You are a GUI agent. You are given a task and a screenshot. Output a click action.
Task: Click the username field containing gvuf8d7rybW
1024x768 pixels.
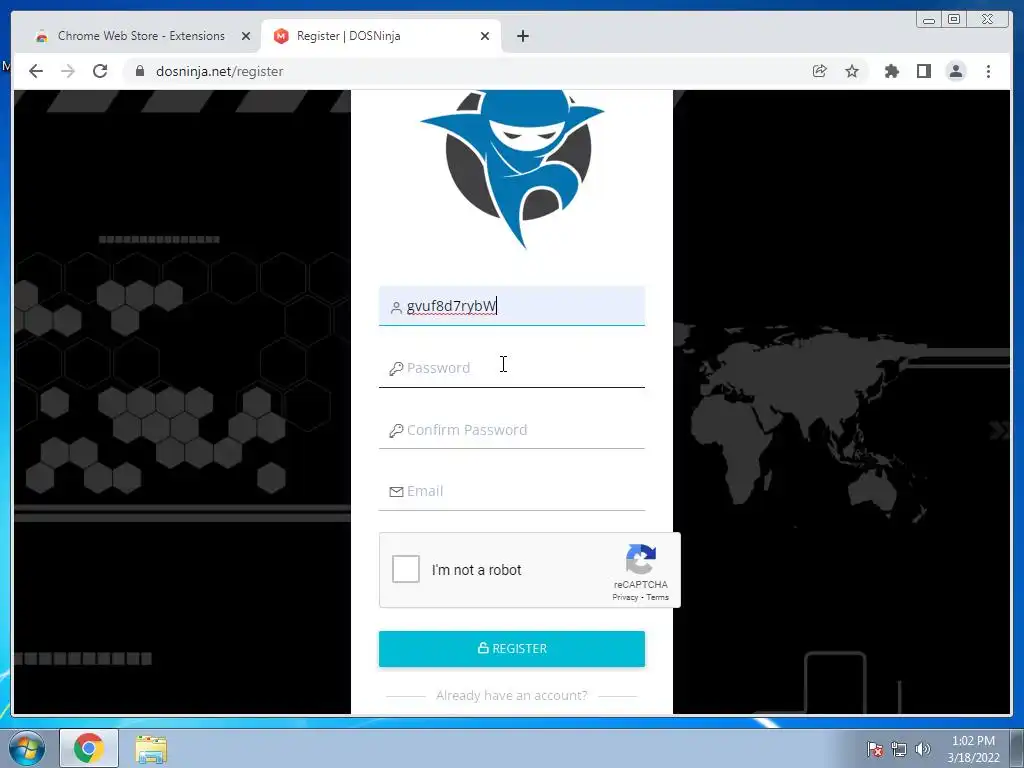512,306
